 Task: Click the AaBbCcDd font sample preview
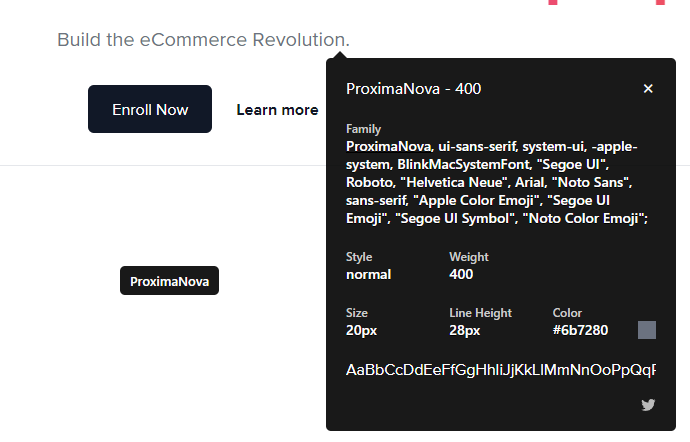point(500,371)
